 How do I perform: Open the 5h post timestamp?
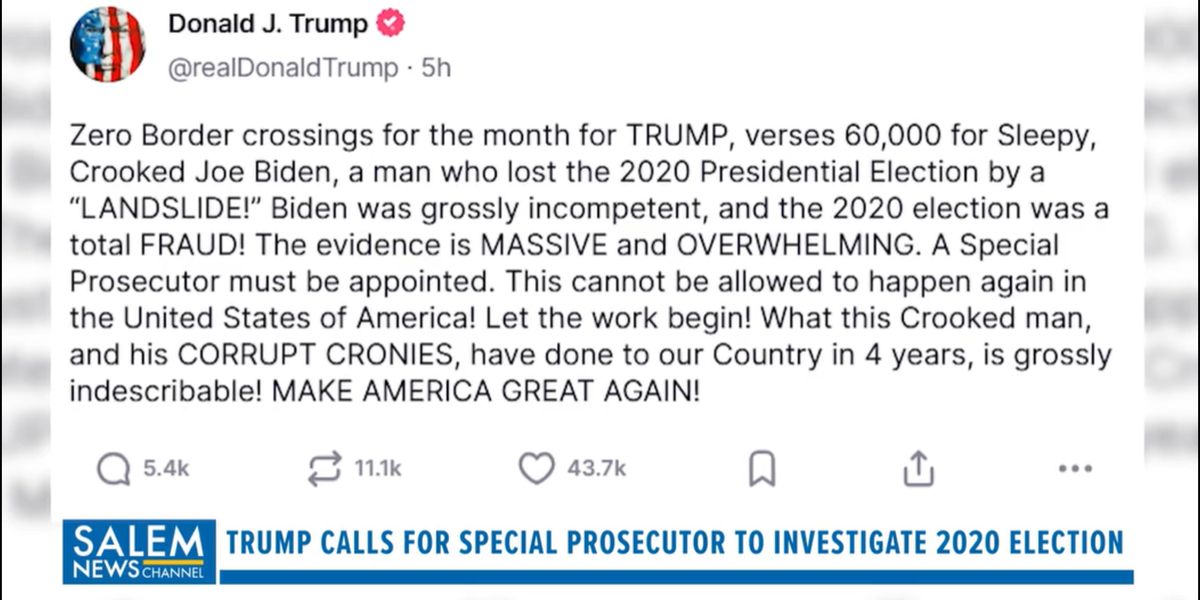436,68
